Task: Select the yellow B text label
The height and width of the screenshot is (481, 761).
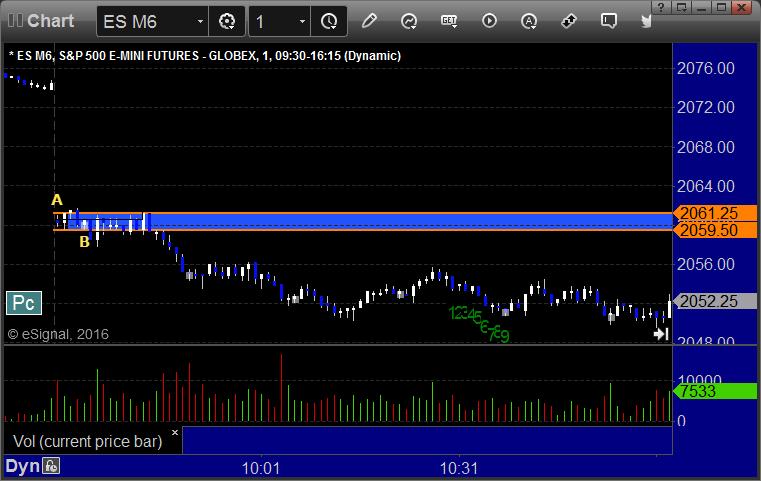Action: 84,241
